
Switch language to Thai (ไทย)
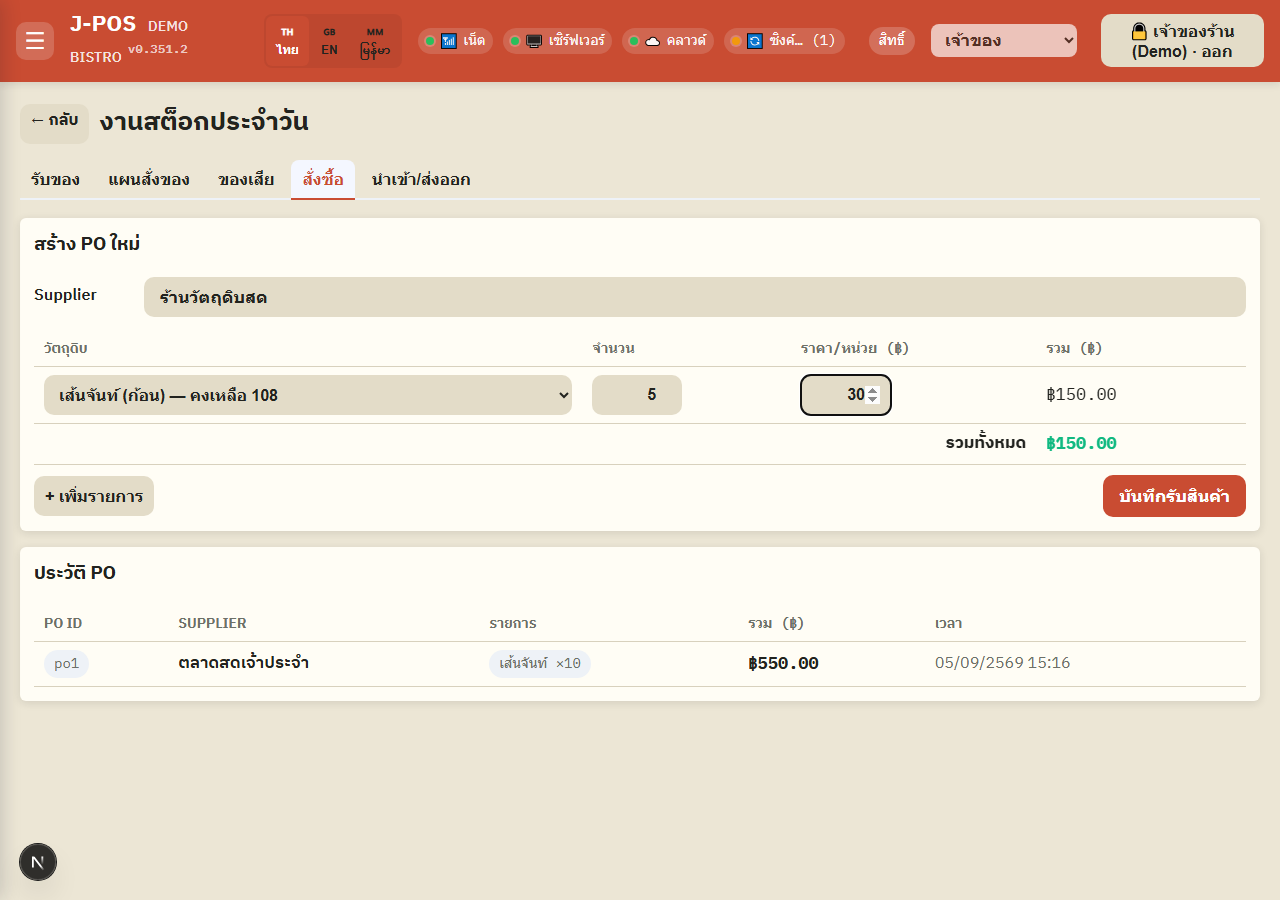pos(287,41)
